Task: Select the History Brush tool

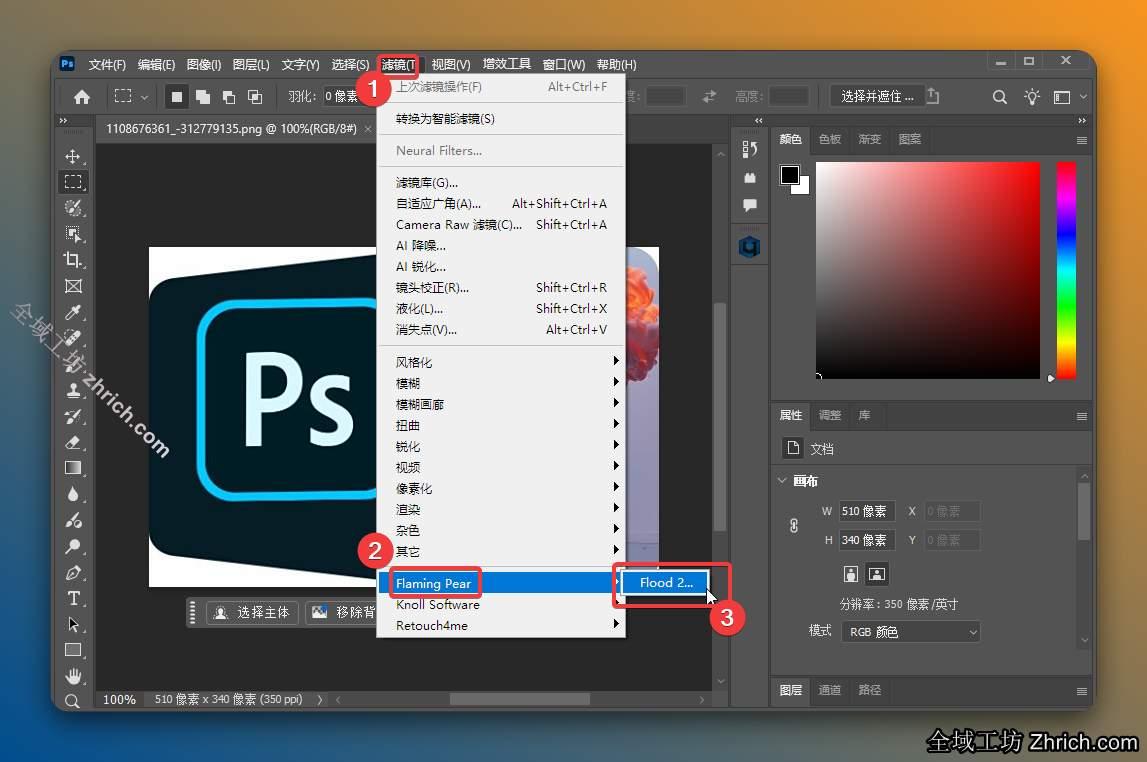Action: coord(72,417)
